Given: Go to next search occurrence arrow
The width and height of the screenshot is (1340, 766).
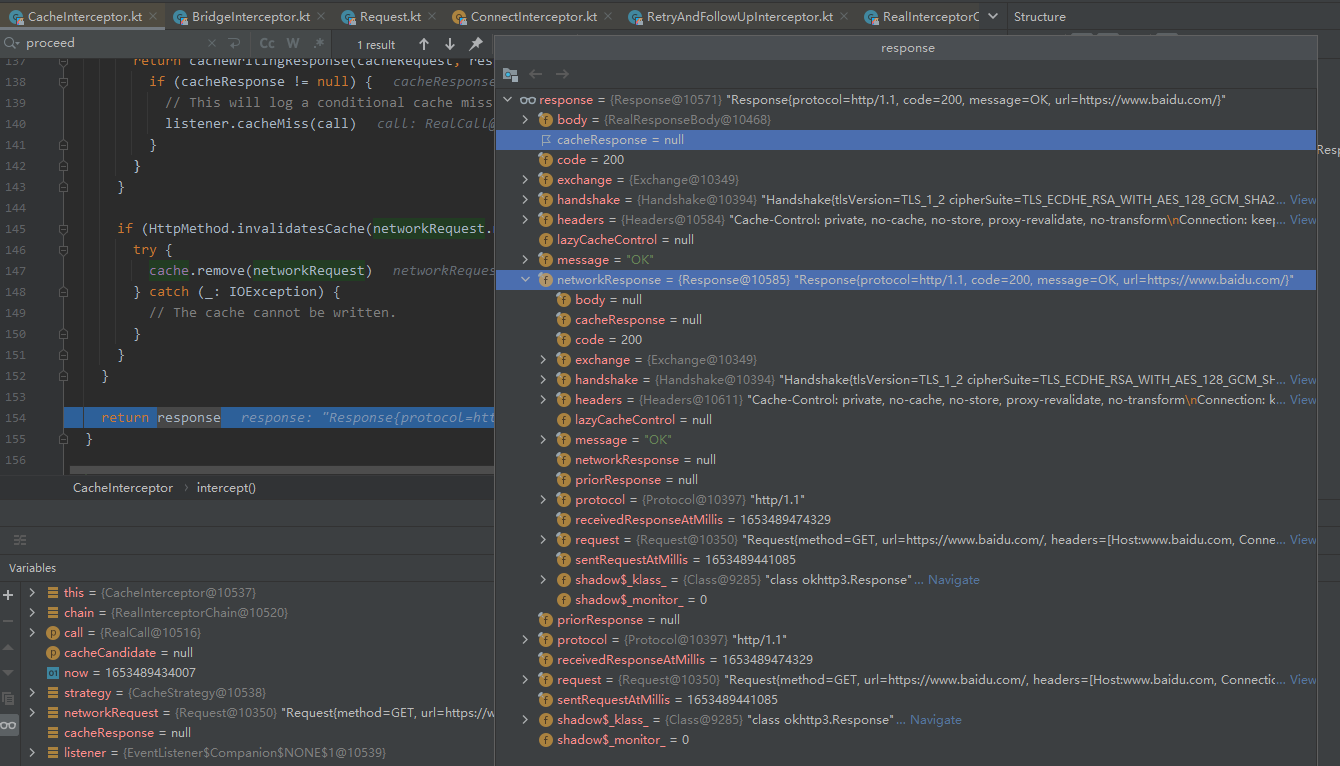Looking at the screenshot, I should (450, 44).
